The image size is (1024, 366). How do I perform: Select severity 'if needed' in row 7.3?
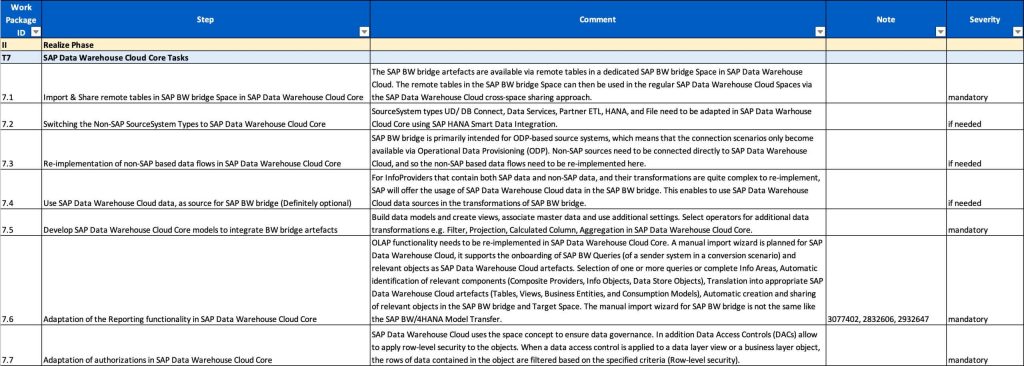985,150
